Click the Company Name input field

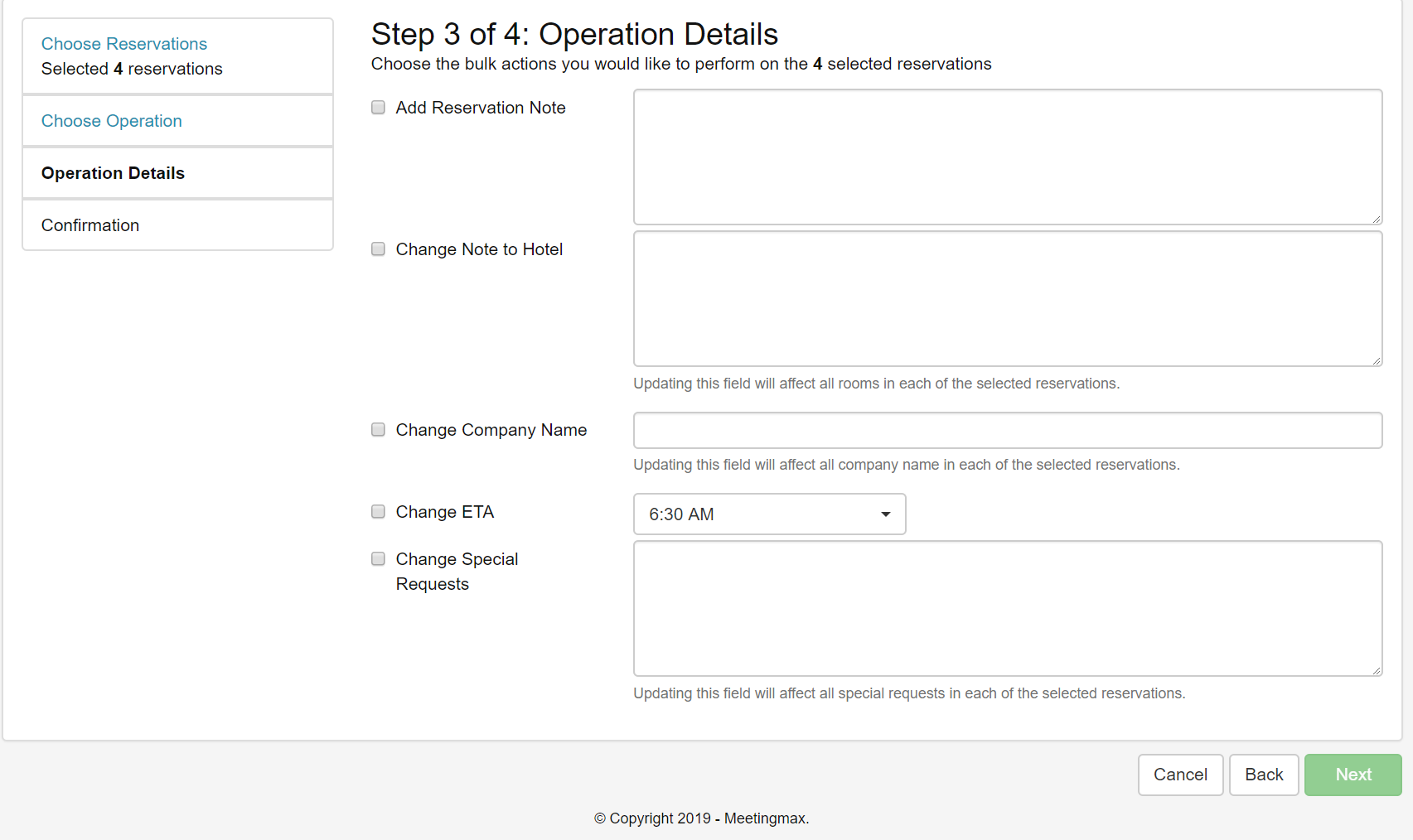[x=1008, y=430]
